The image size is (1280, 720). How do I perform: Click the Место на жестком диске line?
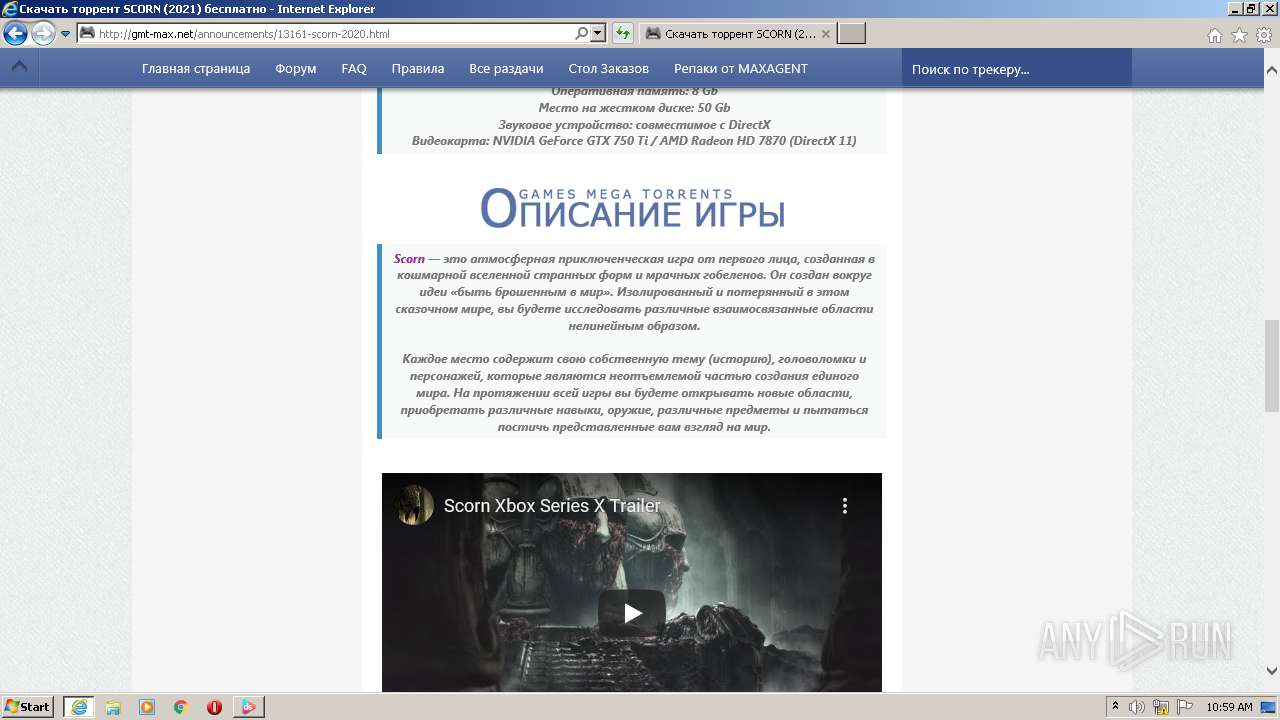click(x=634, y=108)
